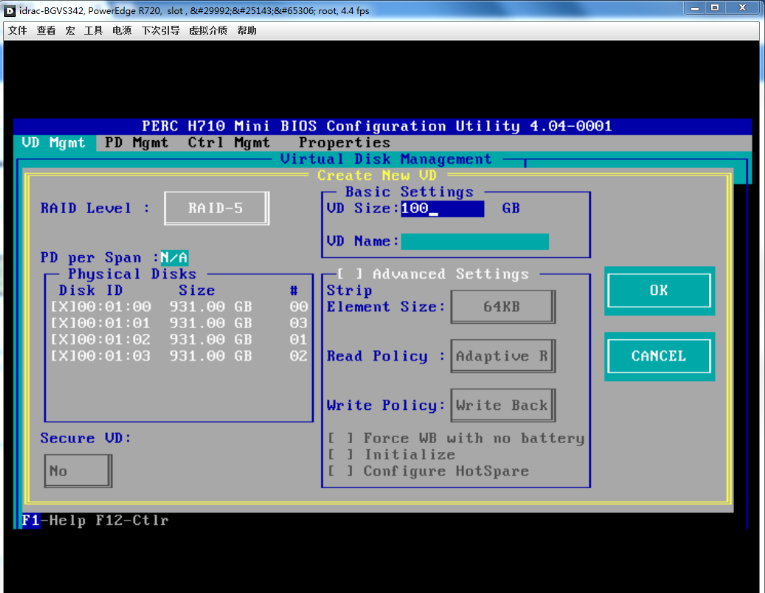
Task: Open the Secure VD No selector
Action: (x=78, y=471)
